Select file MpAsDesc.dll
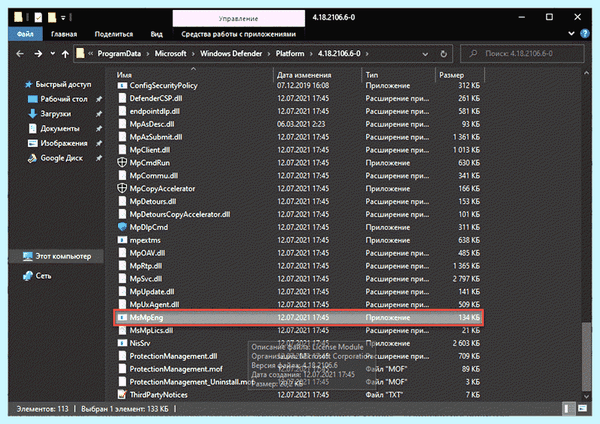The width and height of the screenshot is (600, 424). (152, 124)
